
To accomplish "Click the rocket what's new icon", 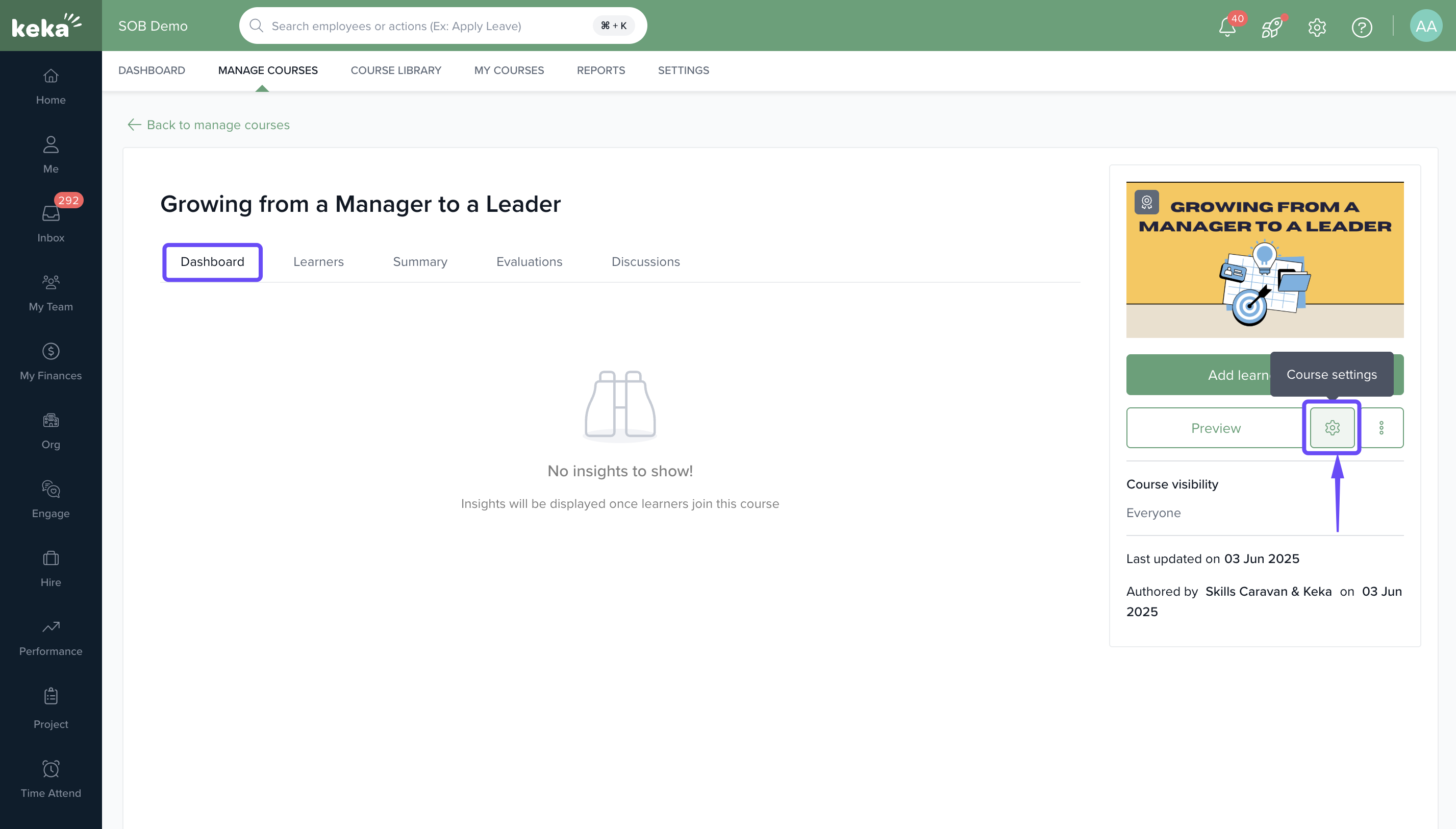I will coord(1271,27).
